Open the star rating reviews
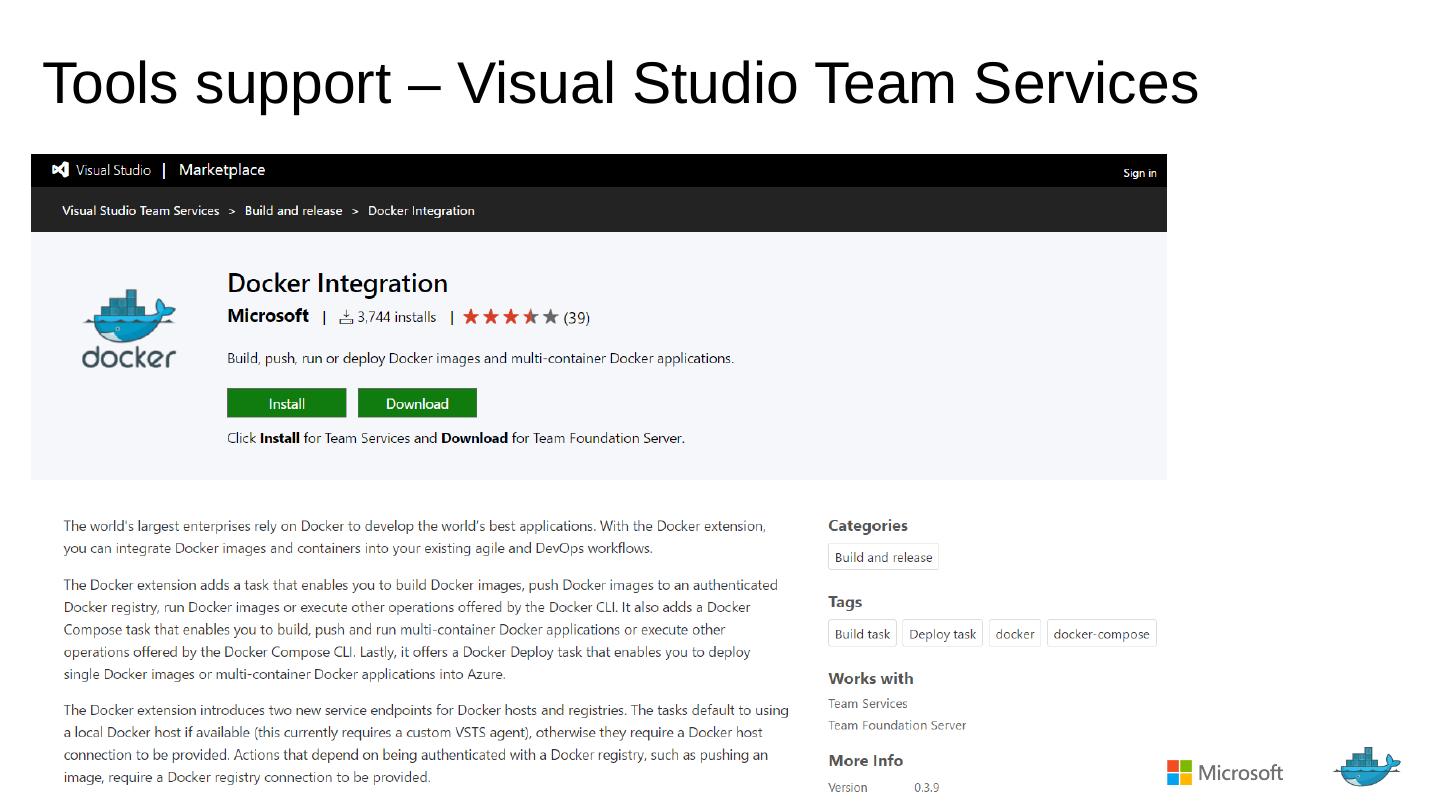Viewport: 1441px width, 811px height. pos(510,317)
